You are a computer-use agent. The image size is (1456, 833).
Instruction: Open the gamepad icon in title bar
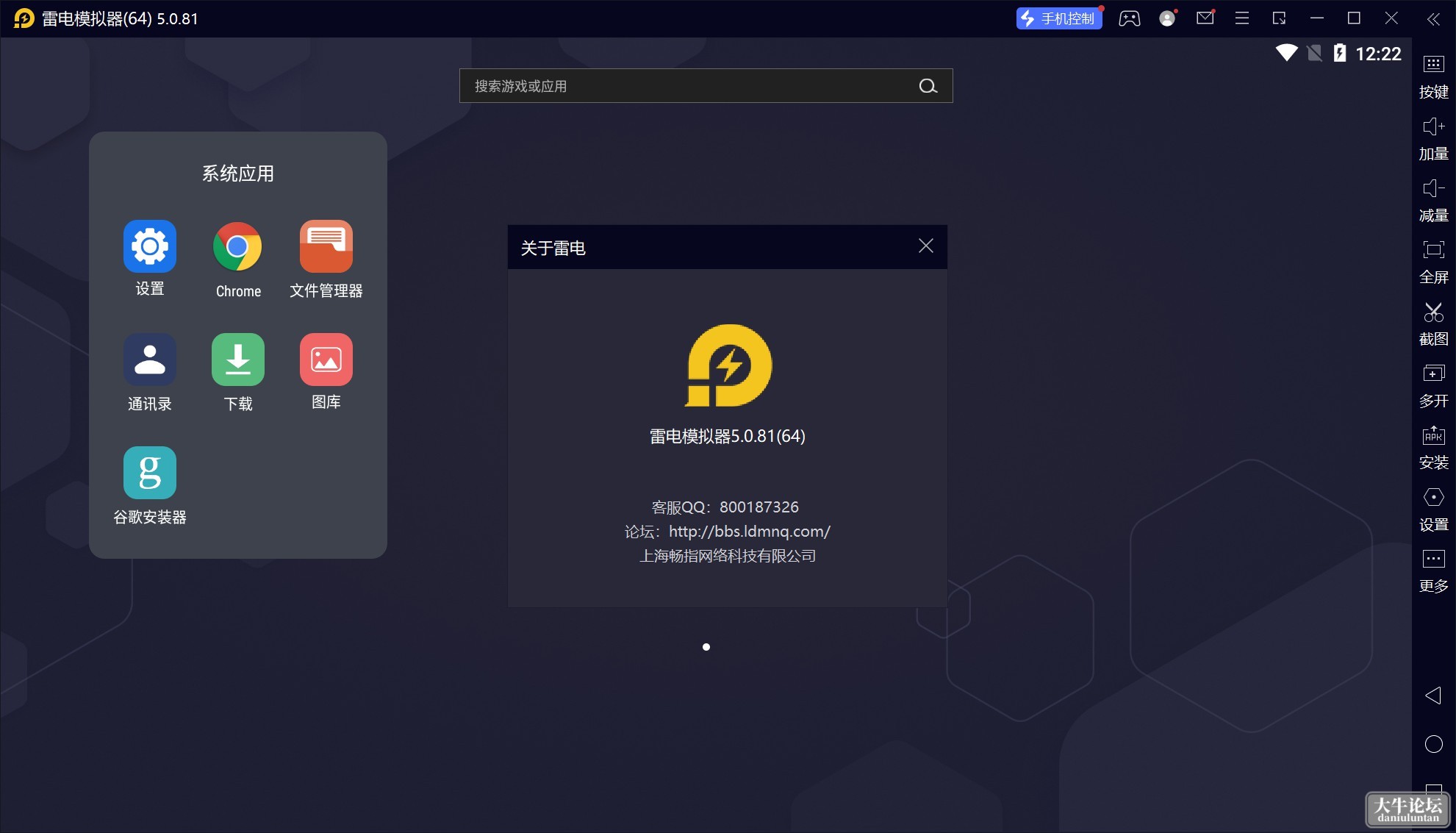point(1130,18)
